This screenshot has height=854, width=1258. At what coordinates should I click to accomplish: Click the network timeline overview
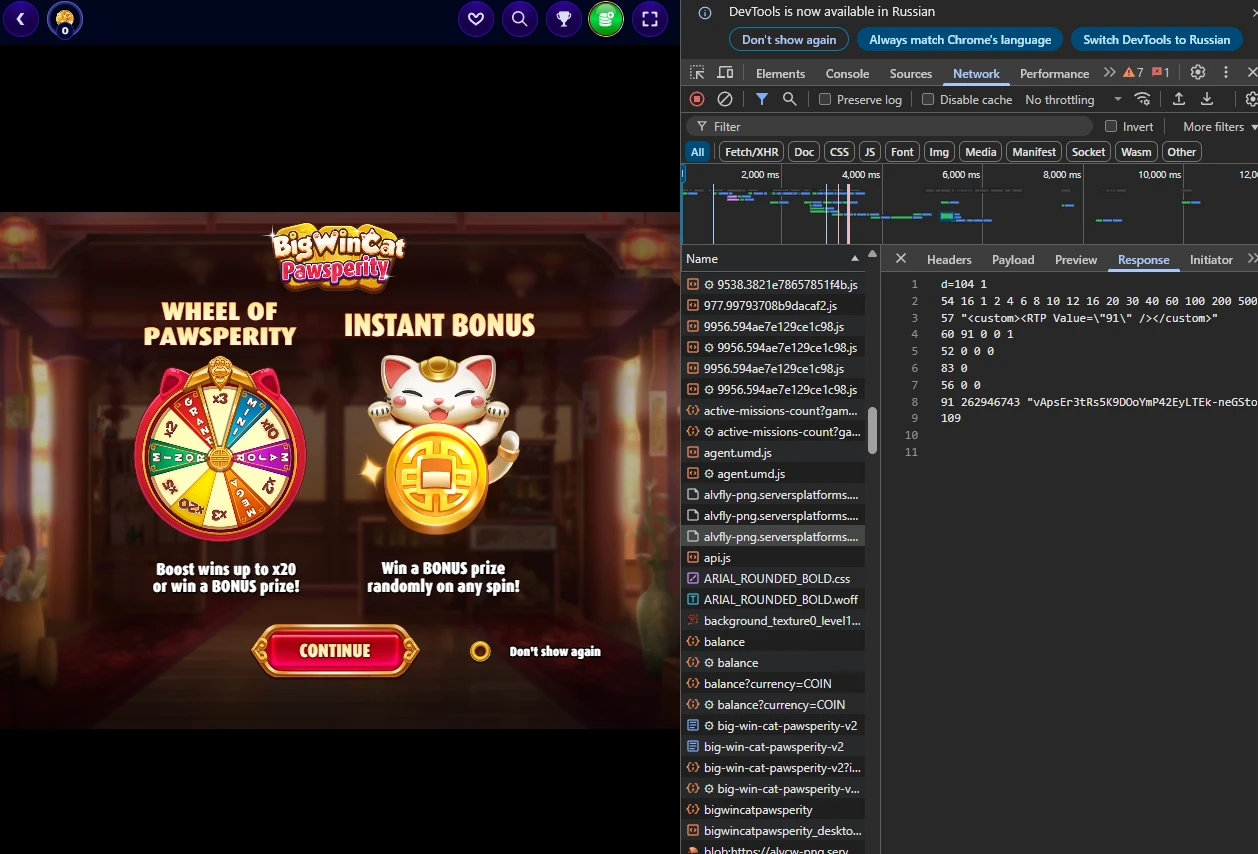tap(970, 205)
